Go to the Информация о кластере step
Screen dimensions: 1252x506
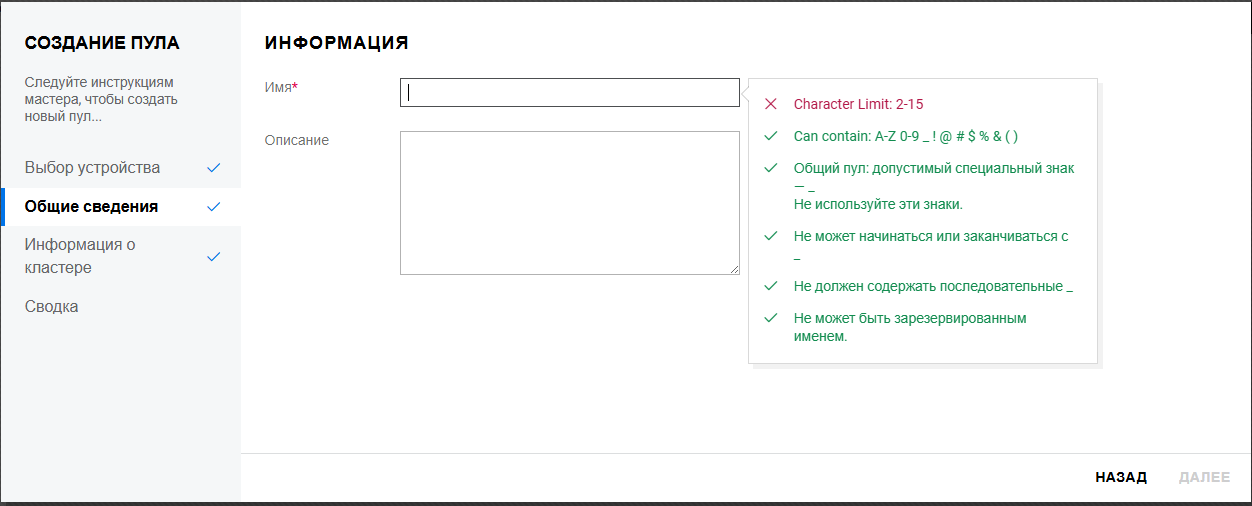coord(80,256)
